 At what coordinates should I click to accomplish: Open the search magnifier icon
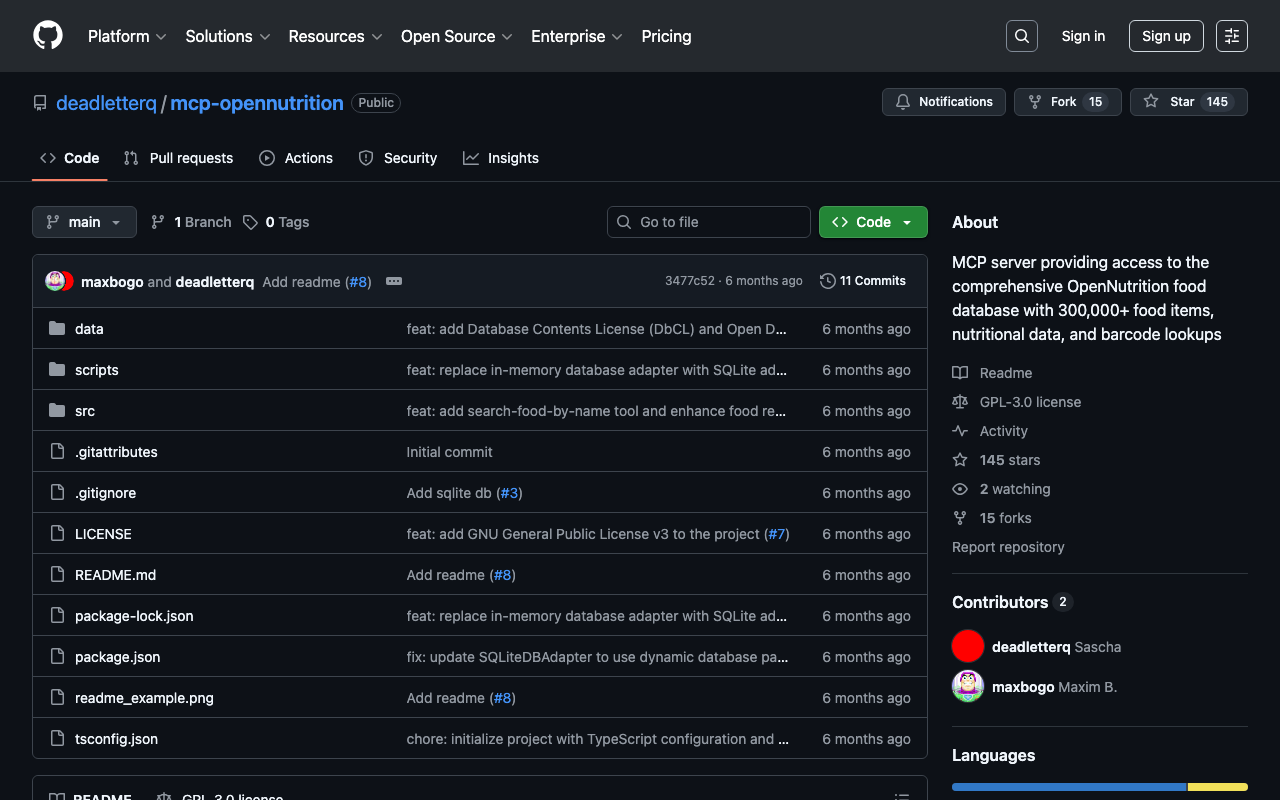[x=1021, y=36]
